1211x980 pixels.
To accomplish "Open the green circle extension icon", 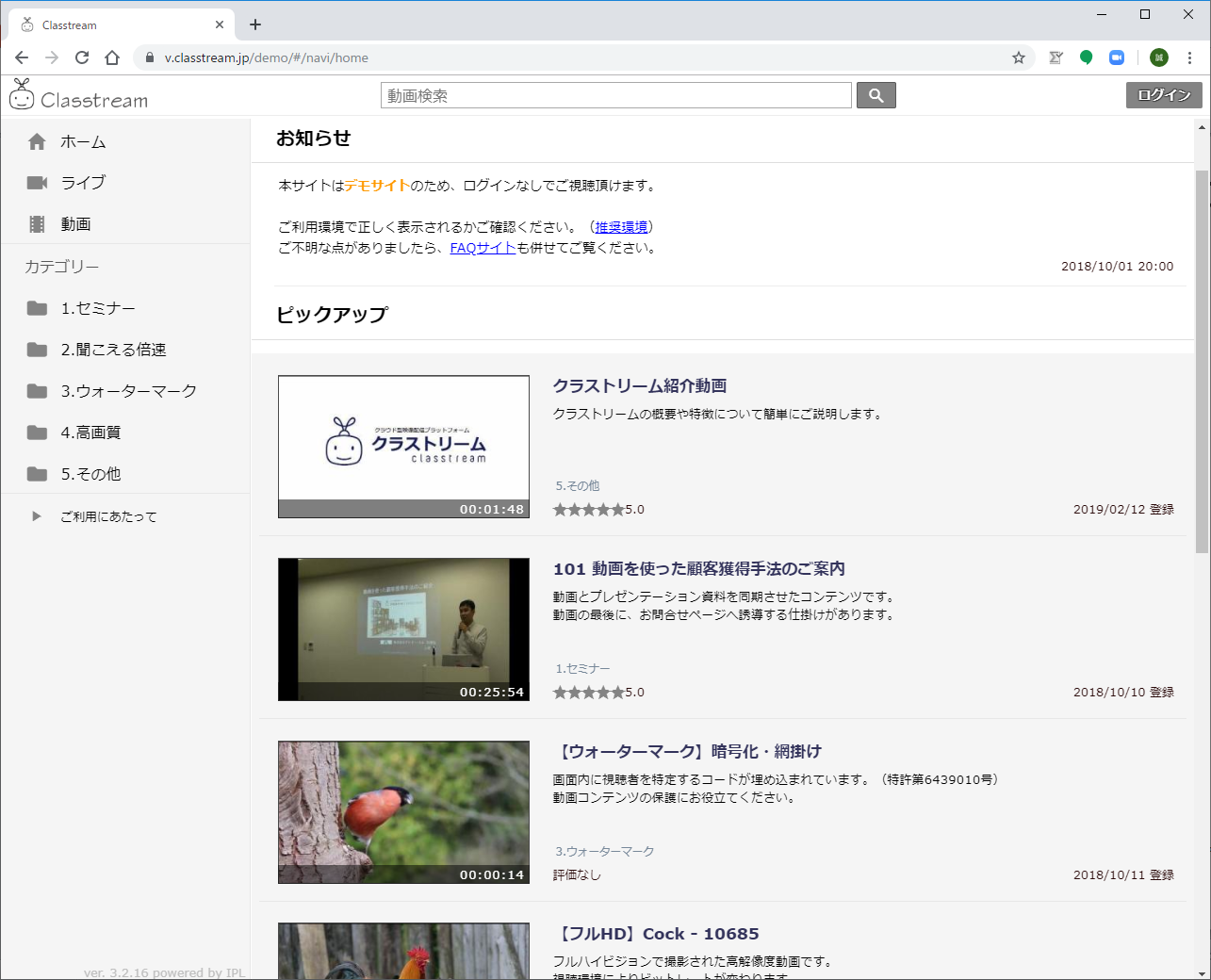I will point(1086,57).
